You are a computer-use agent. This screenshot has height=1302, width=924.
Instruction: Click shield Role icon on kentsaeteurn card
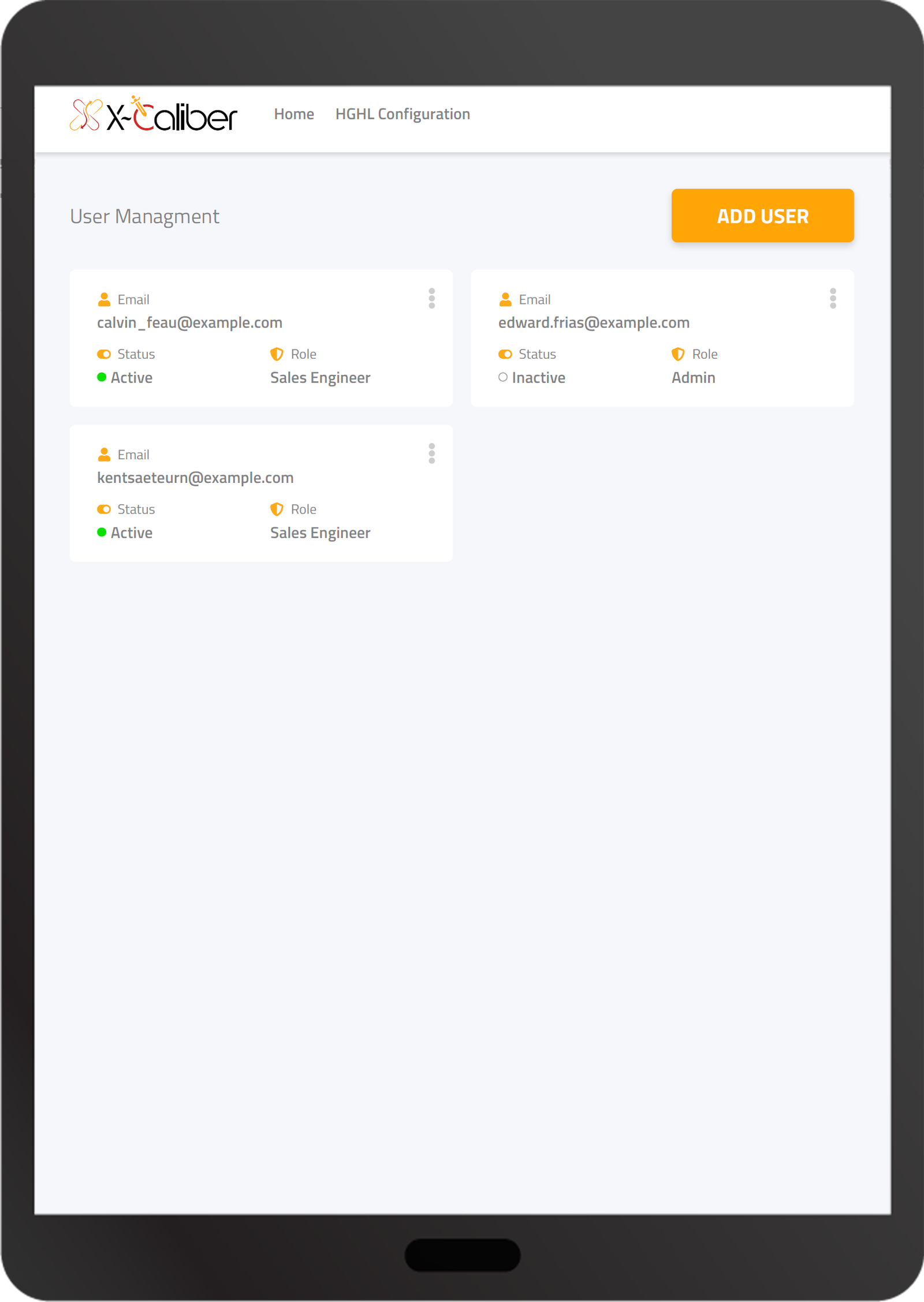tap(277, 509)
